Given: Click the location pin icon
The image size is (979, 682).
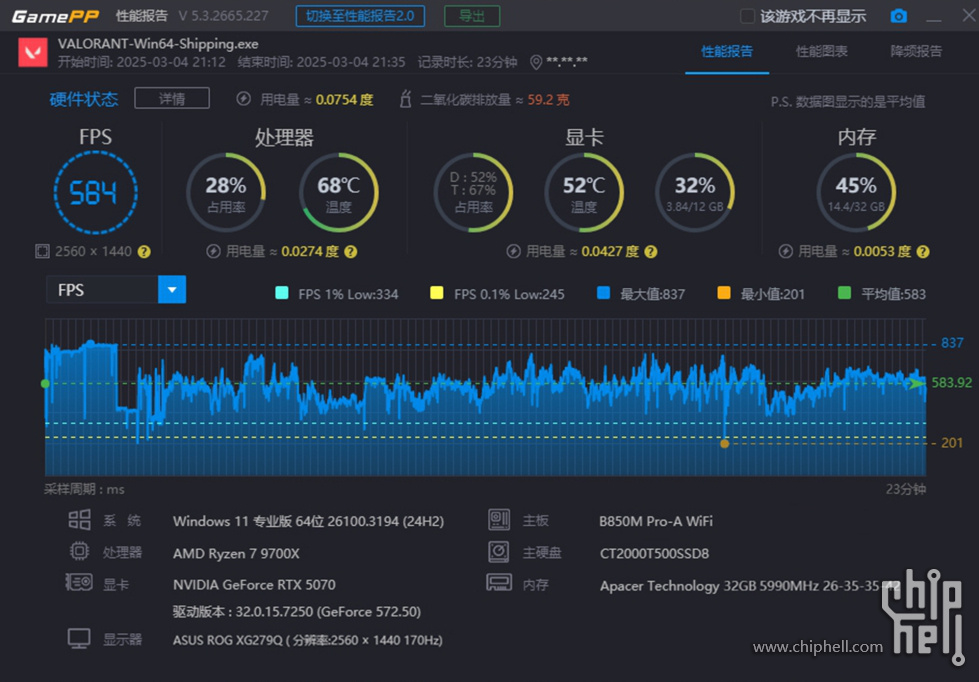Looking at the screenshot, I should pyautogui.click(x=535, y=62).
